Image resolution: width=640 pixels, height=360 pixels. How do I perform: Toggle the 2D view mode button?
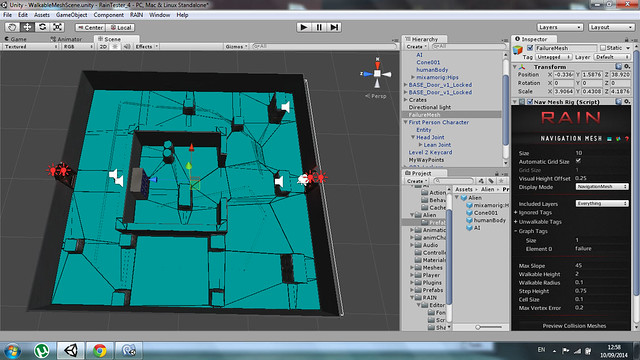click(x=103, y=47)
